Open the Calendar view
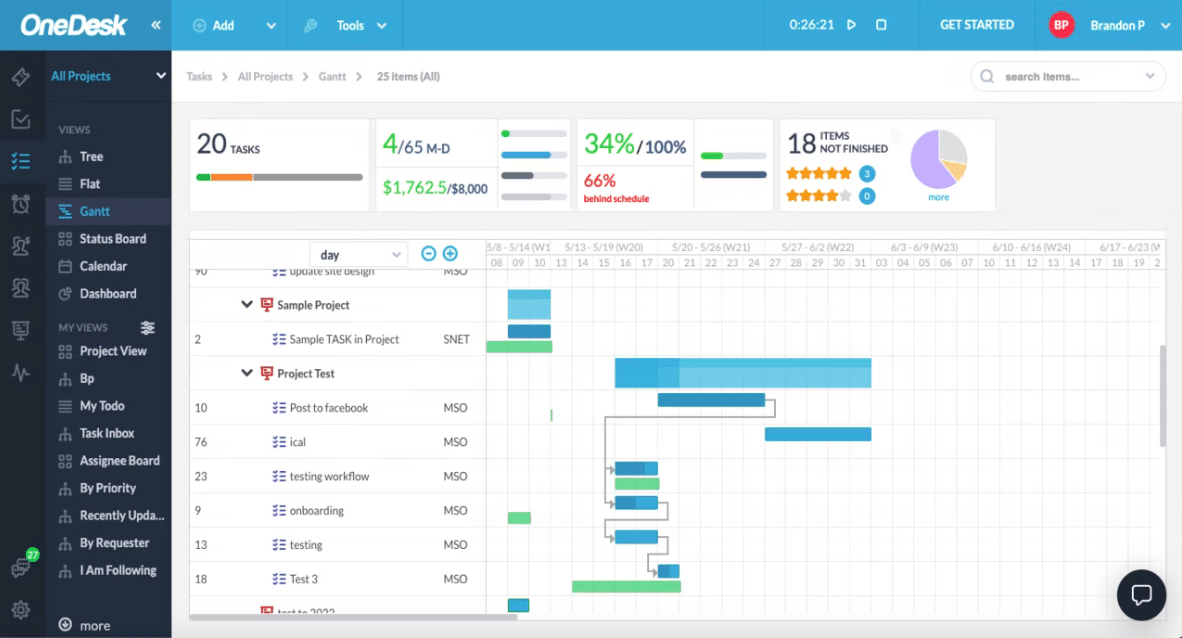The width and height of the screenshot is (1182, 638). coord(103,266)
